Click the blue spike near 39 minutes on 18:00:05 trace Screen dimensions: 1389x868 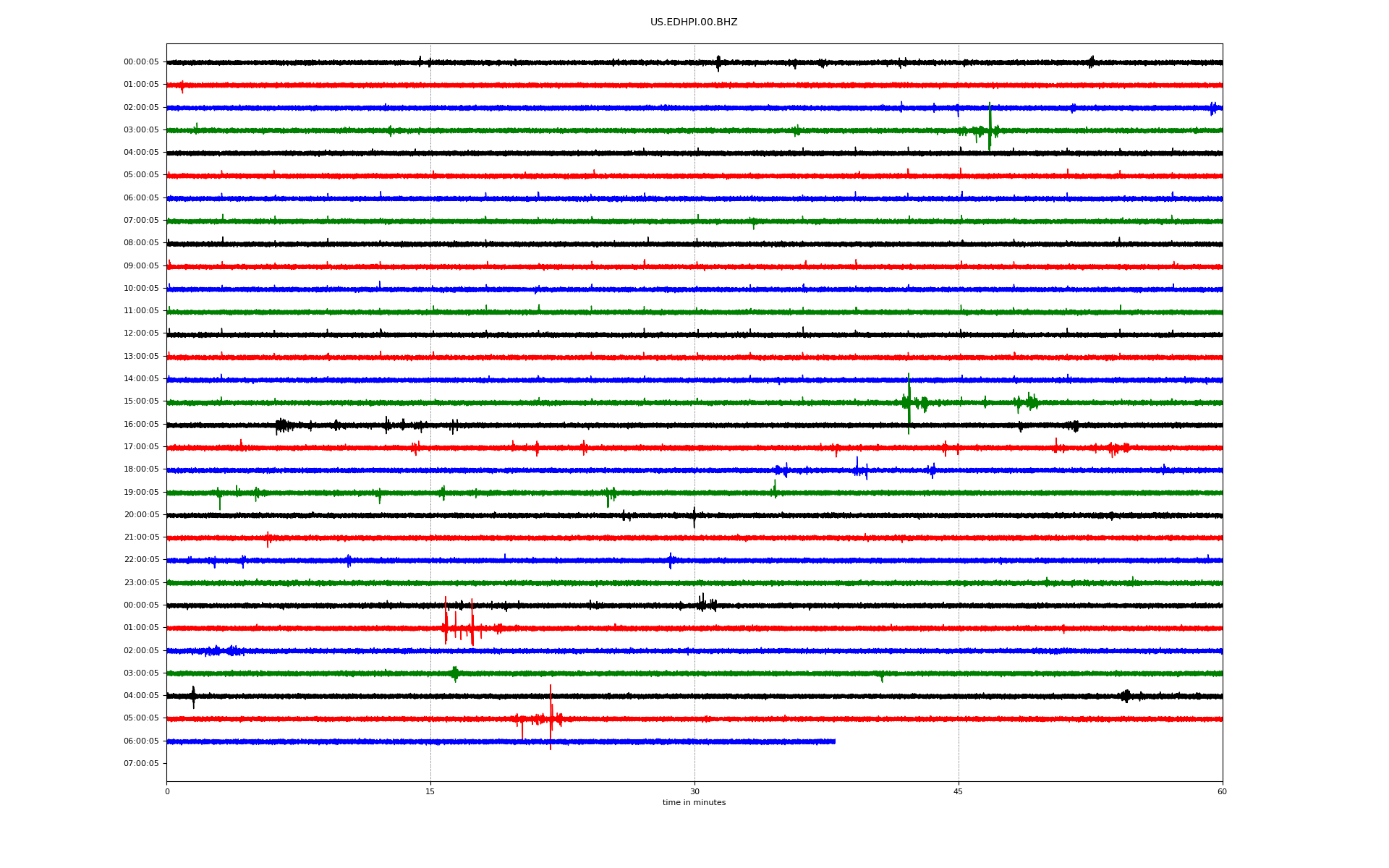857,468
